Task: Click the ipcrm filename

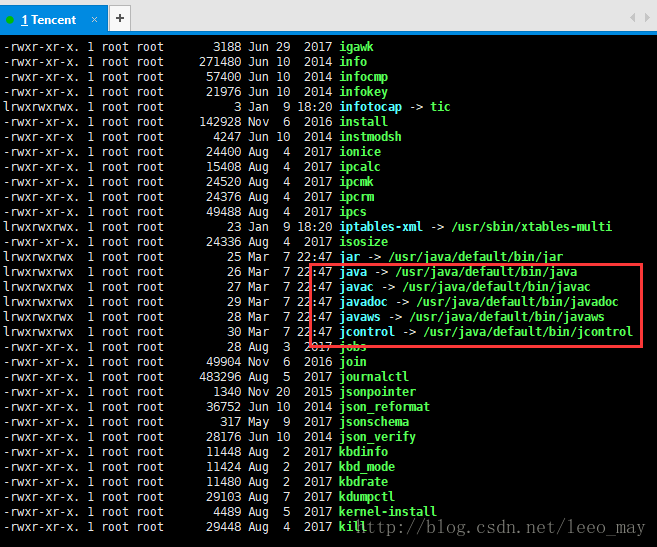Action: pos(356,197)
